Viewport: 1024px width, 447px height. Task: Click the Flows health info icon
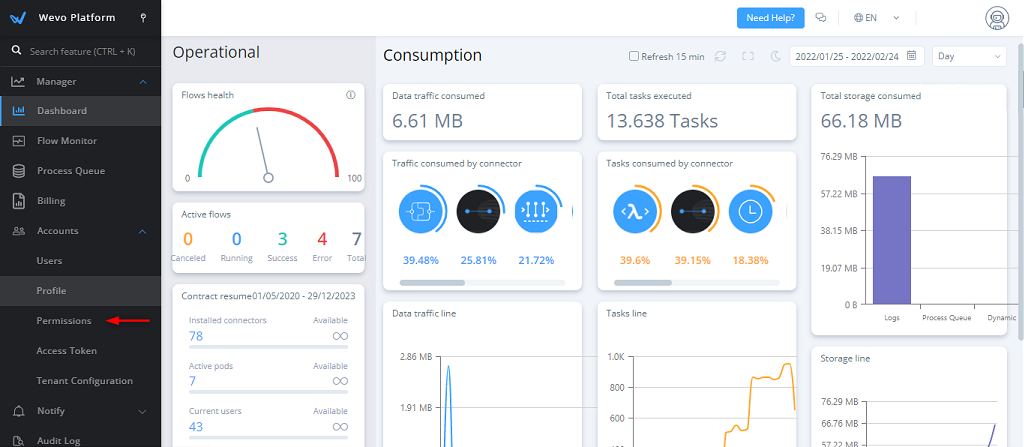[350, 95]
